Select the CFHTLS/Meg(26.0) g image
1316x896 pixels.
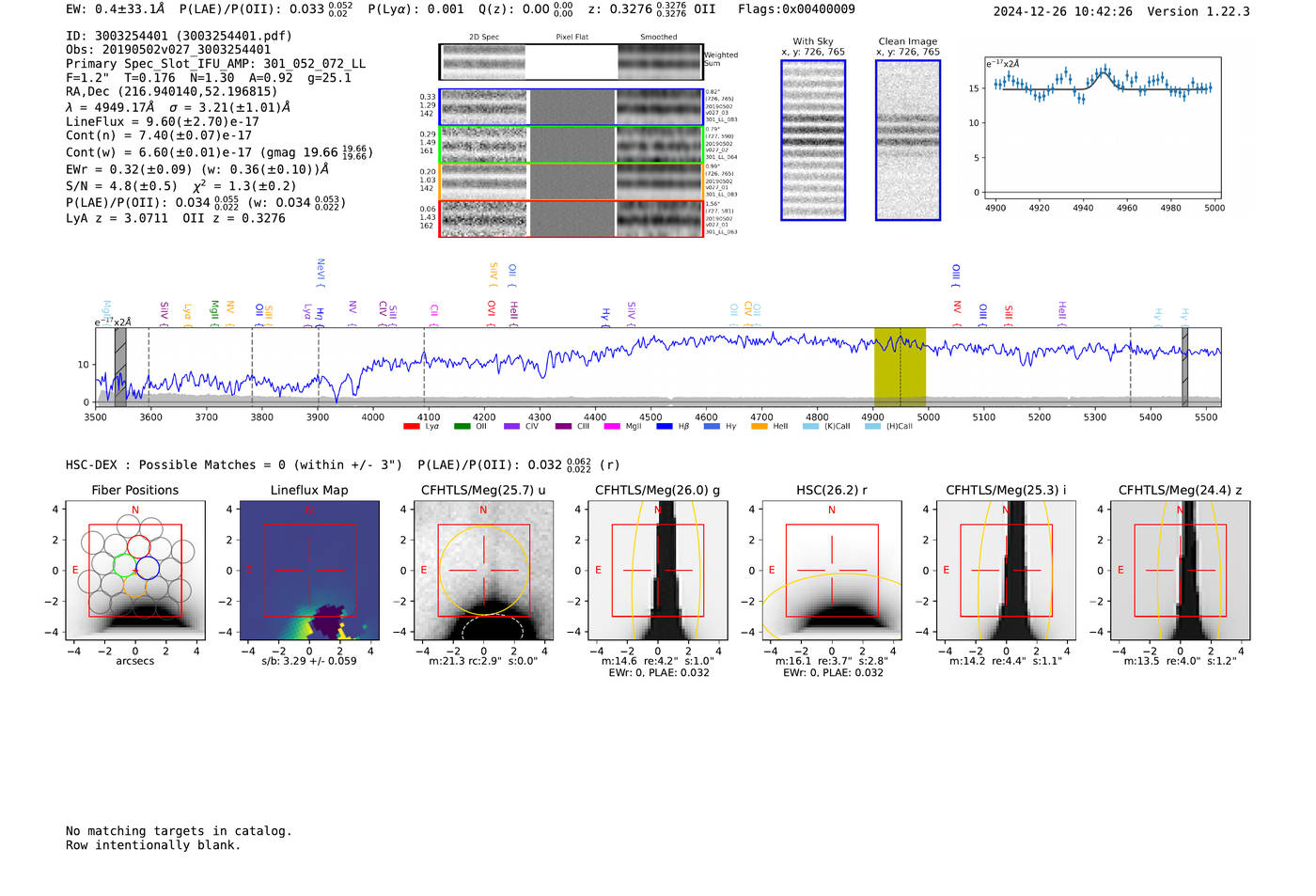[x=658, y=571]
